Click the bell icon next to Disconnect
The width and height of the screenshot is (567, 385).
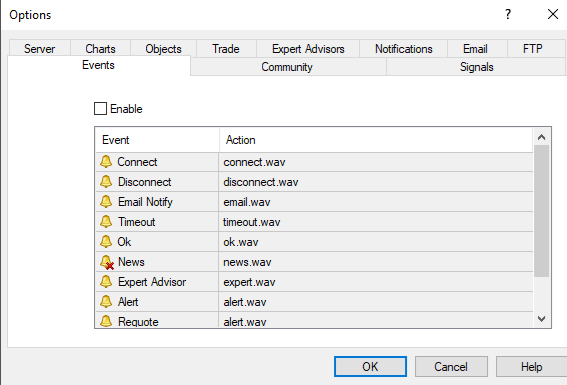point(106,181)
